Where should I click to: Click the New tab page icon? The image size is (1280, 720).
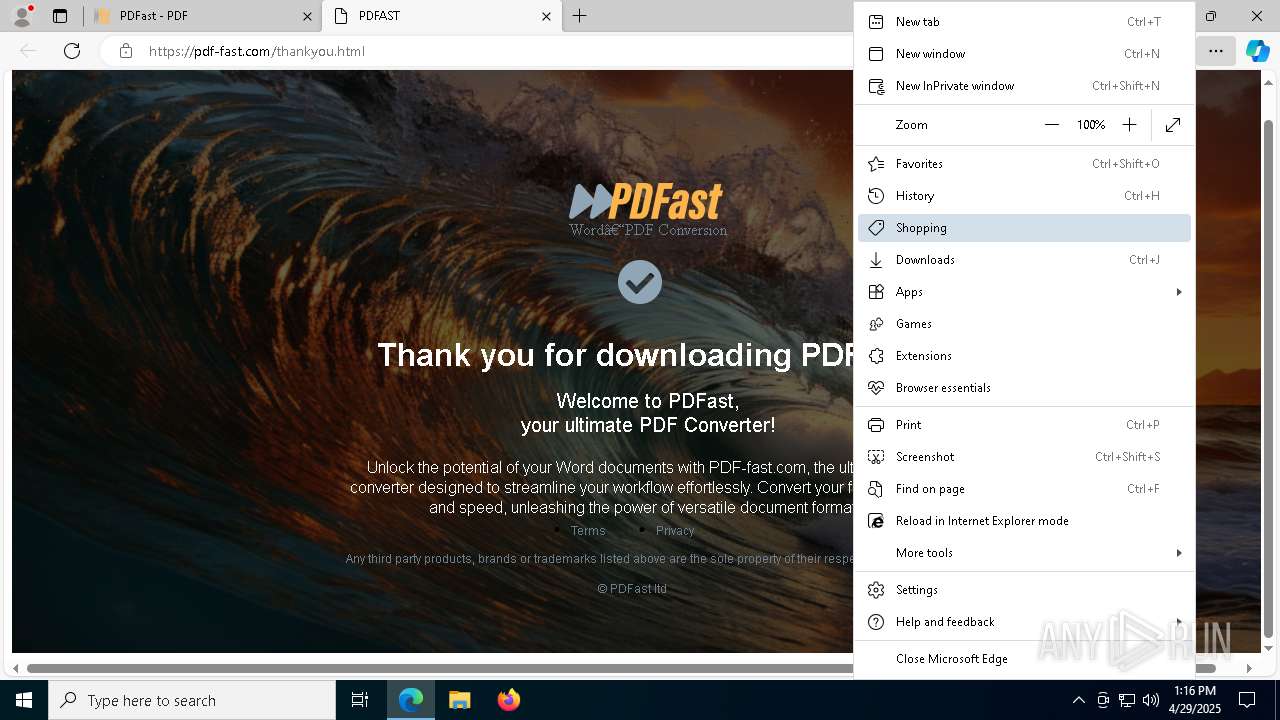876,22
